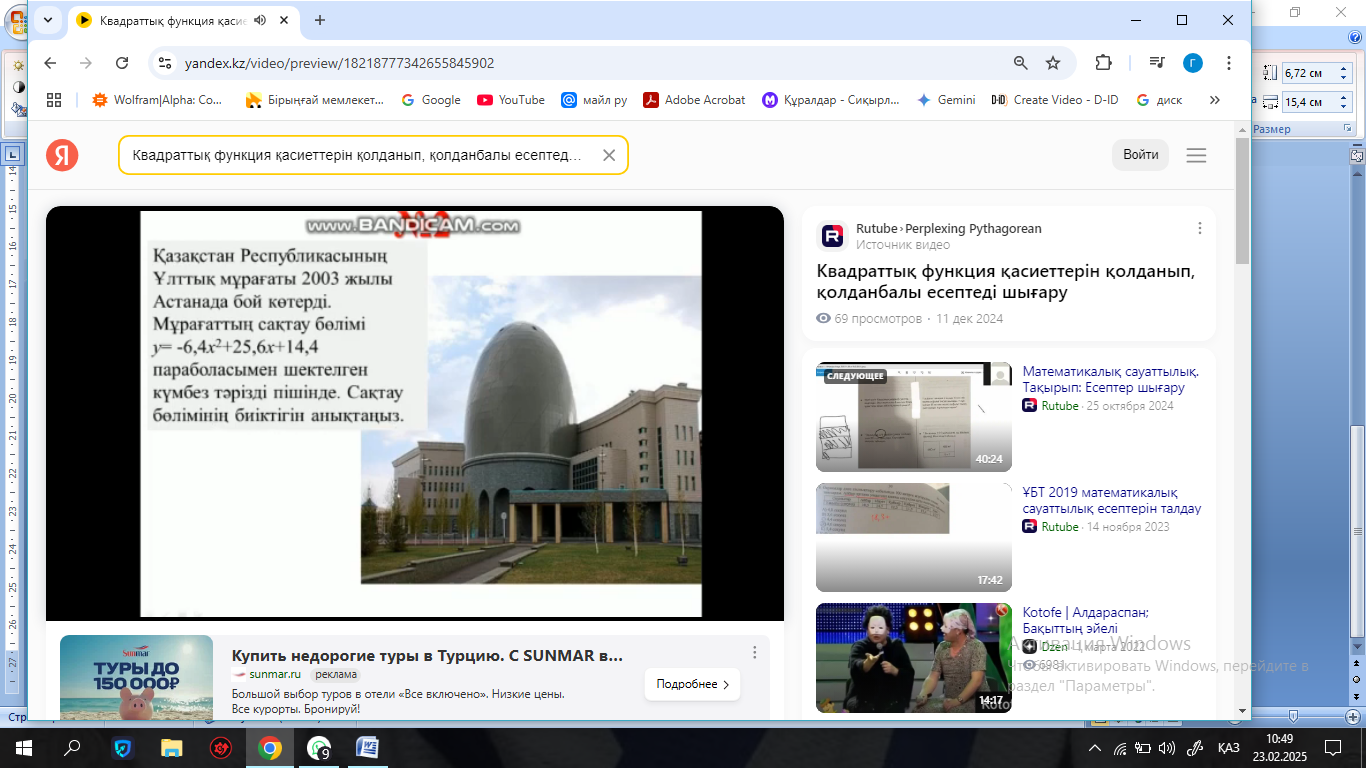Clear the Yandex search field with X
Image resolution: width=1366 pixels, height=768 pixels.
608,155
